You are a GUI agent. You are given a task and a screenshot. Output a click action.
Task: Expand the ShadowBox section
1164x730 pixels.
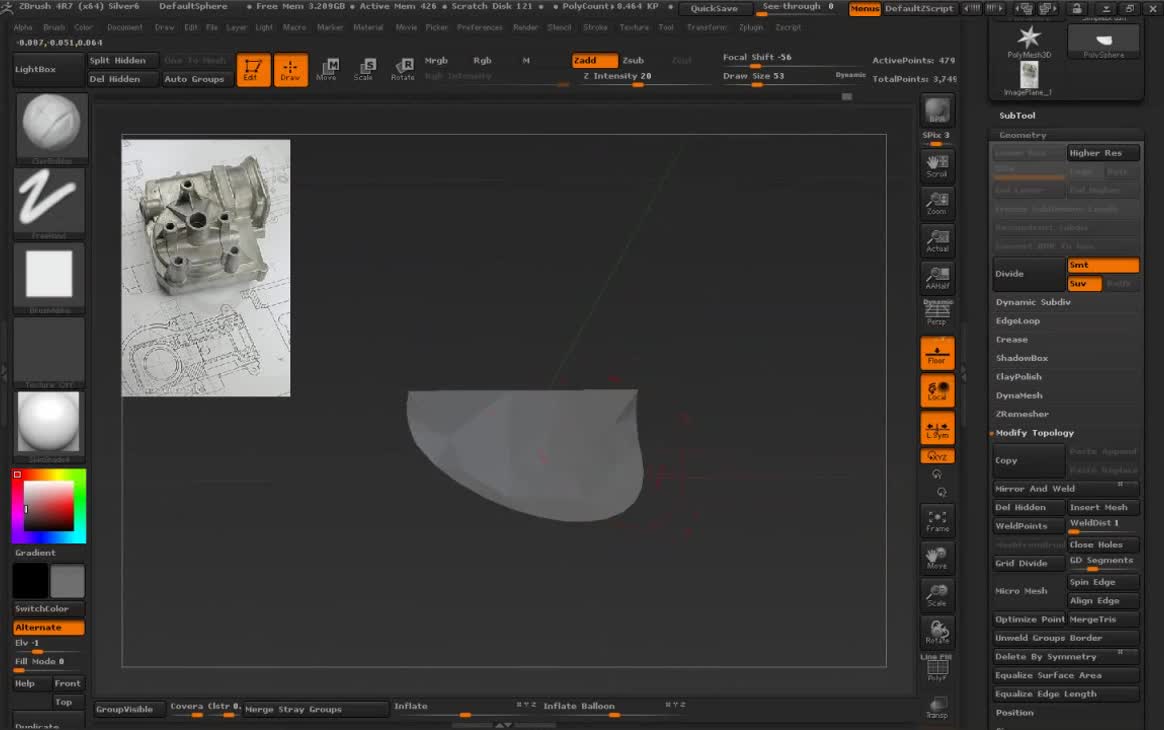coord(1021,358)
